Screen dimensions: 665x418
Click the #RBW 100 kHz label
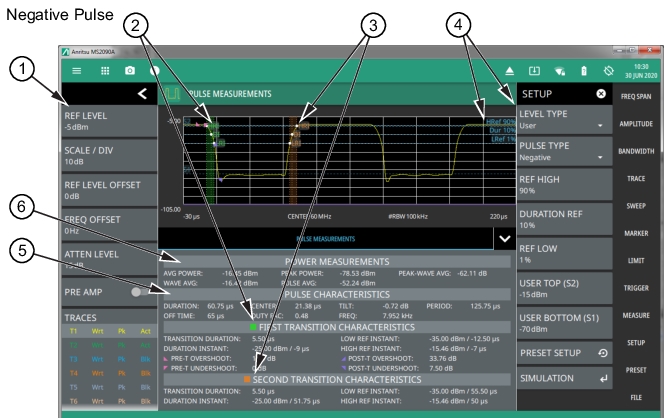point(408,216)
